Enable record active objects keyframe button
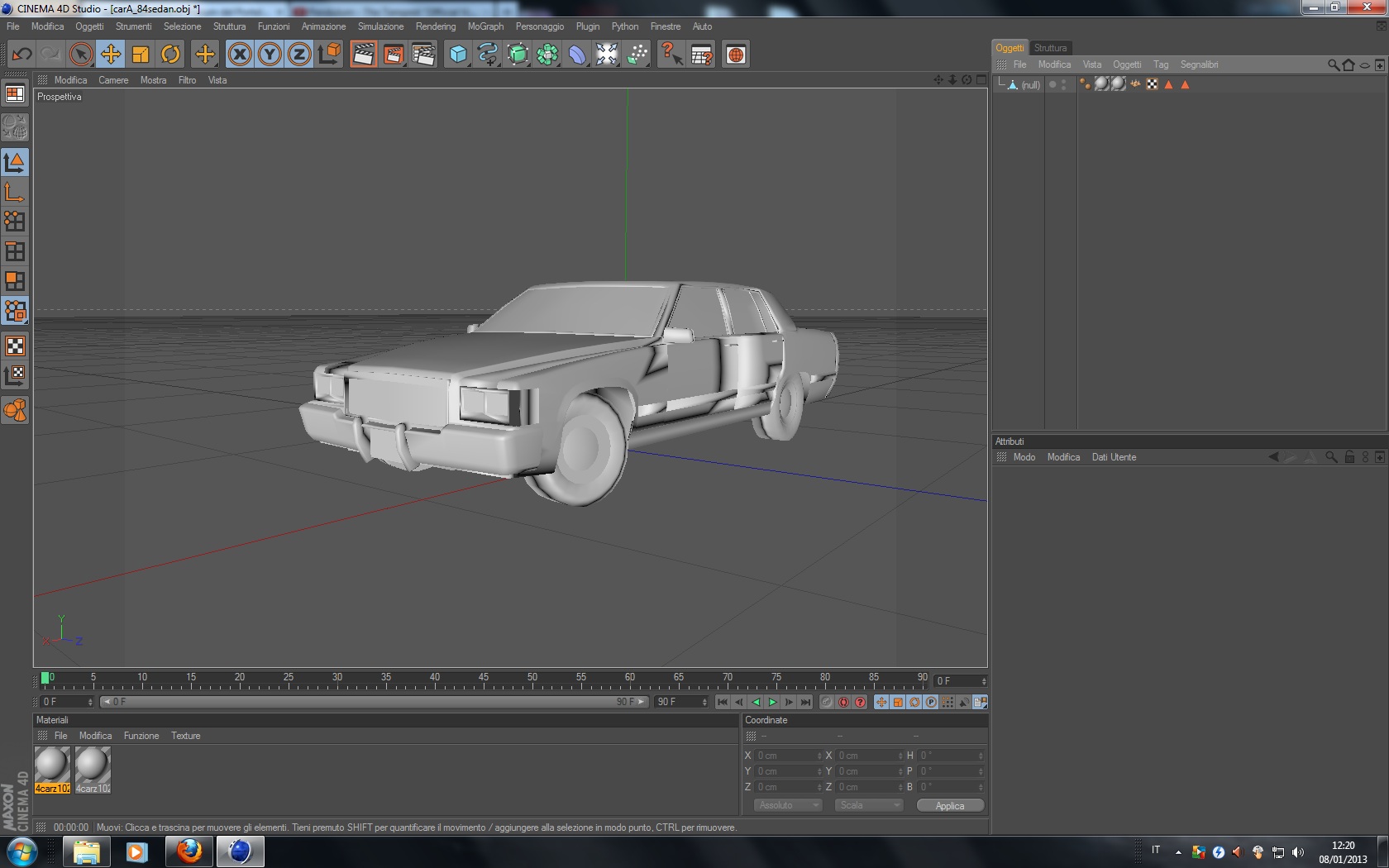Viewport: 1389px width, 868px height. 827,702
